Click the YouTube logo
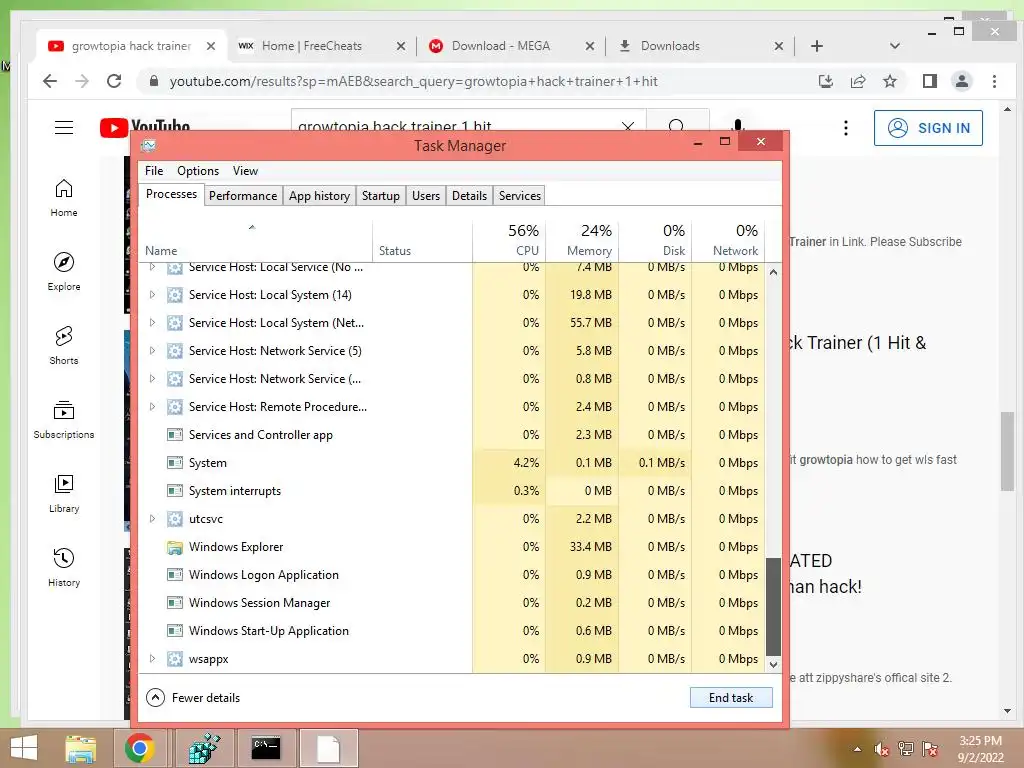The width and height of the screenshot is (1024, 768). pos(144,127)
